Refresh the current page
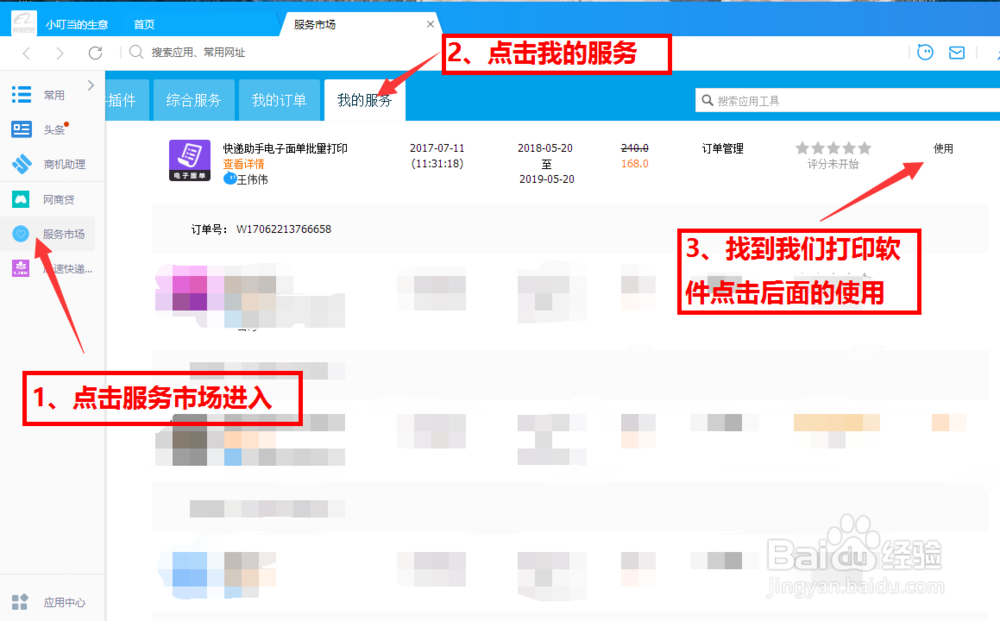 click(x=96, y=51)
